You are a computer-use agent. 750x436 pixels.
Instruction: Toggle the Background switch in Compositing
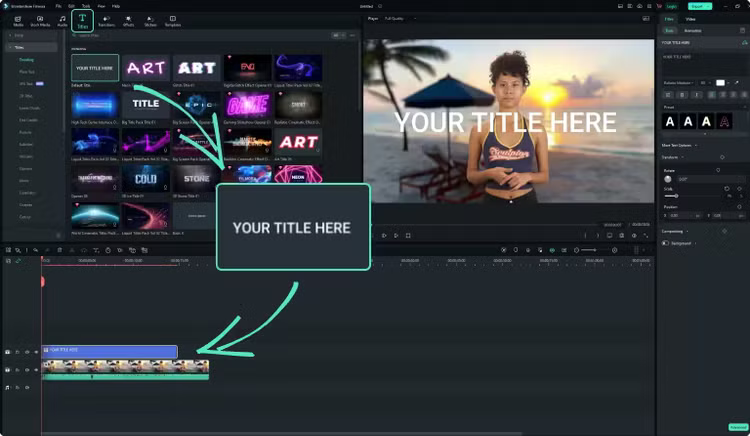(x=667, y=242)
